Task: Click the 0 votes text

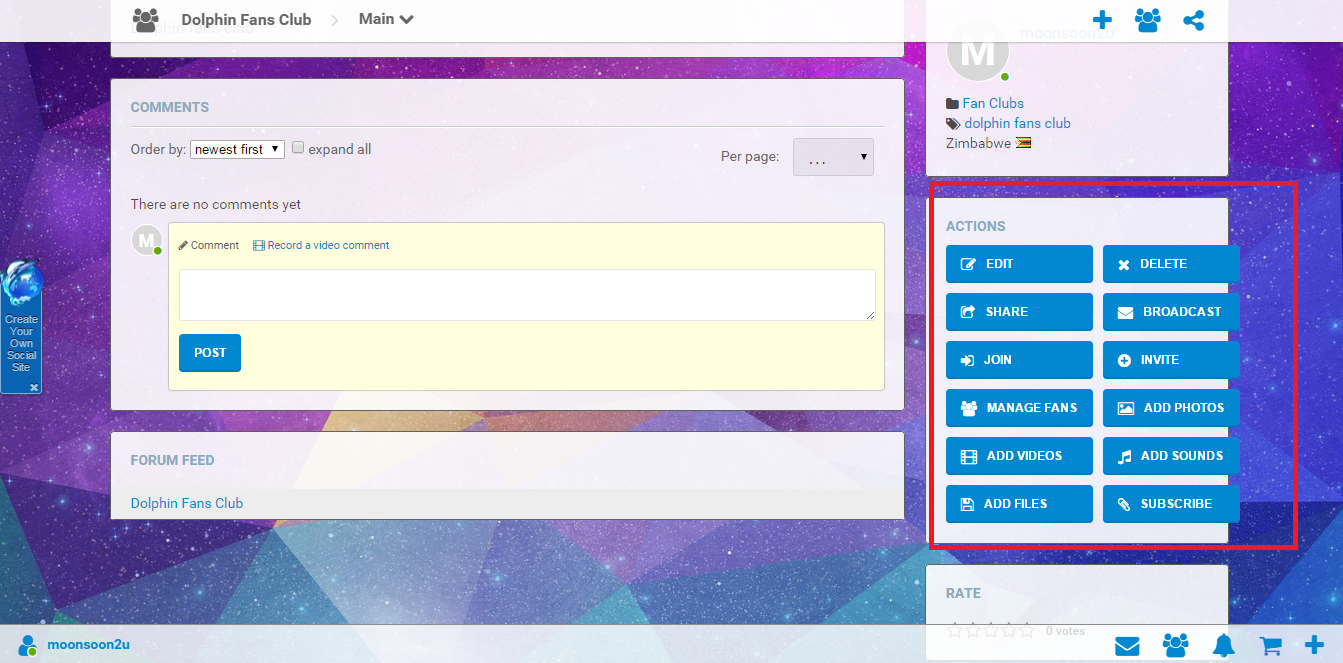Action: coord(1065,632)
